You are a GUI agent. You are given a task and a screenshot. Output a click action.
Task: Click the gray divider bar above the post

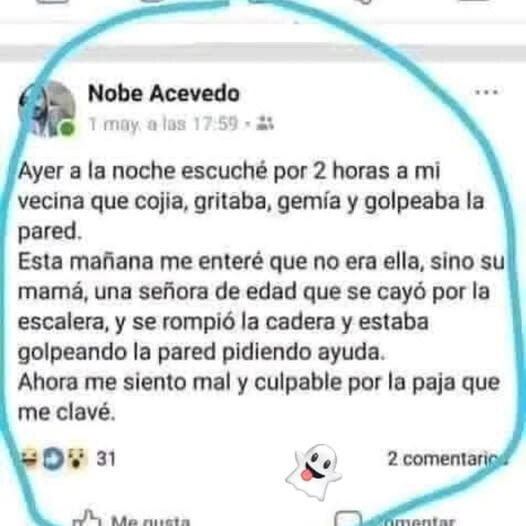coord(263,52)
